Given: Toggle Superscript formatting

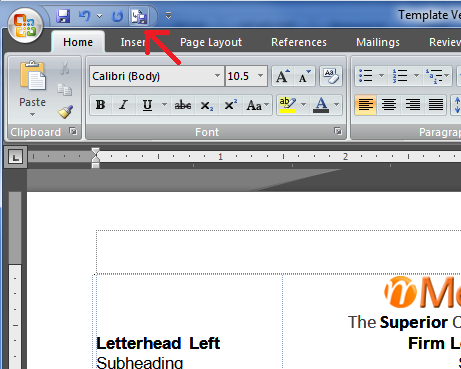Looking at the screenshot, I should tap(231, 105).
